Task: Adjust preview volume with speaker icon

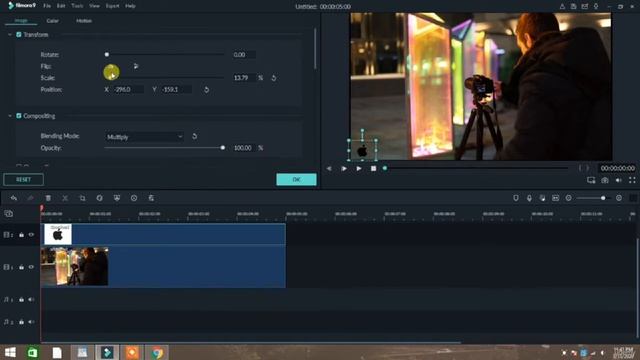Action: pyautogui.click(x=619, y=180)
